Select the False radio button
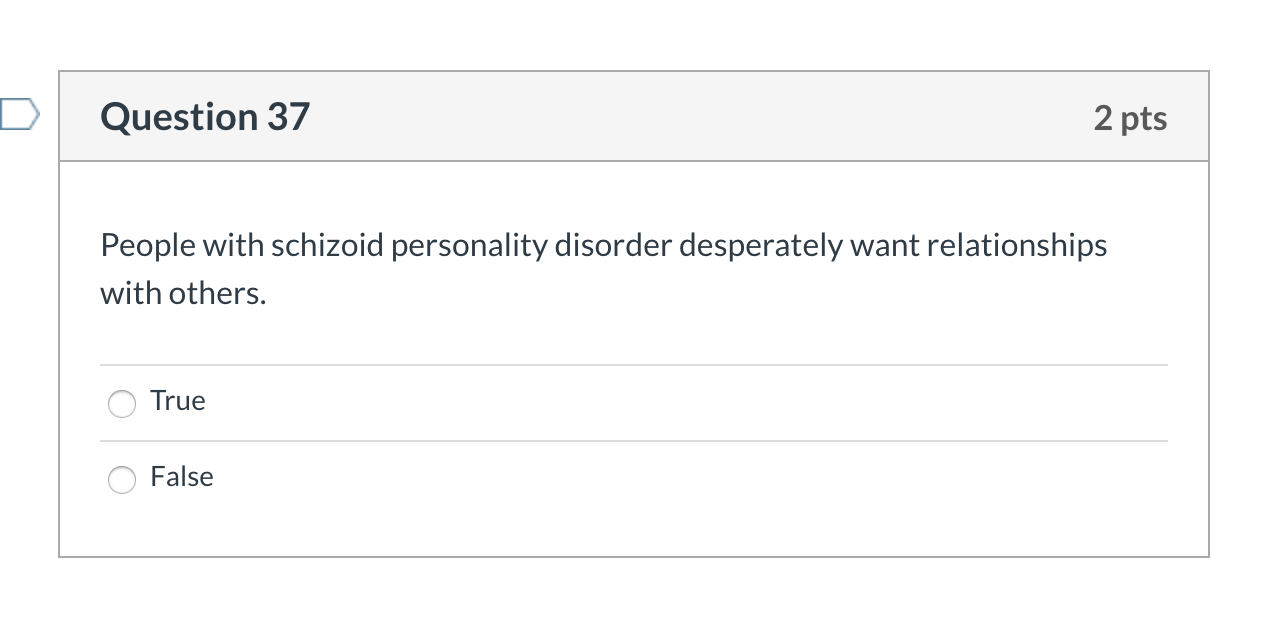This screenshot has height=630, width=1280. click(x=122, y=480)
